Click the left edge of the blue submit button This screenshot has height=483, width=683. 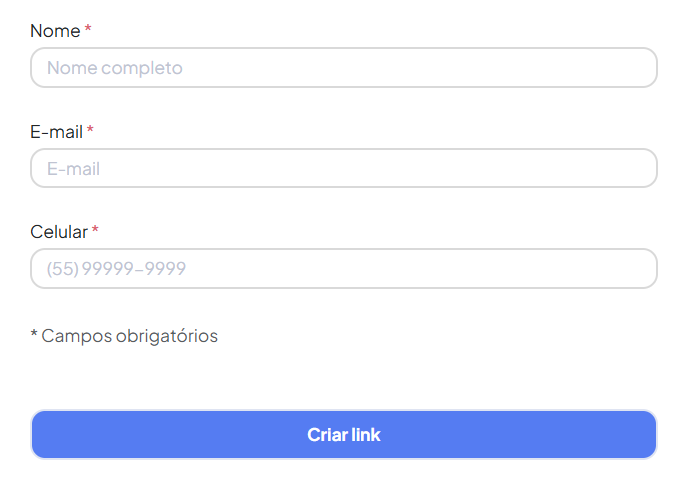pyautogui.click(x=42, y=435)
